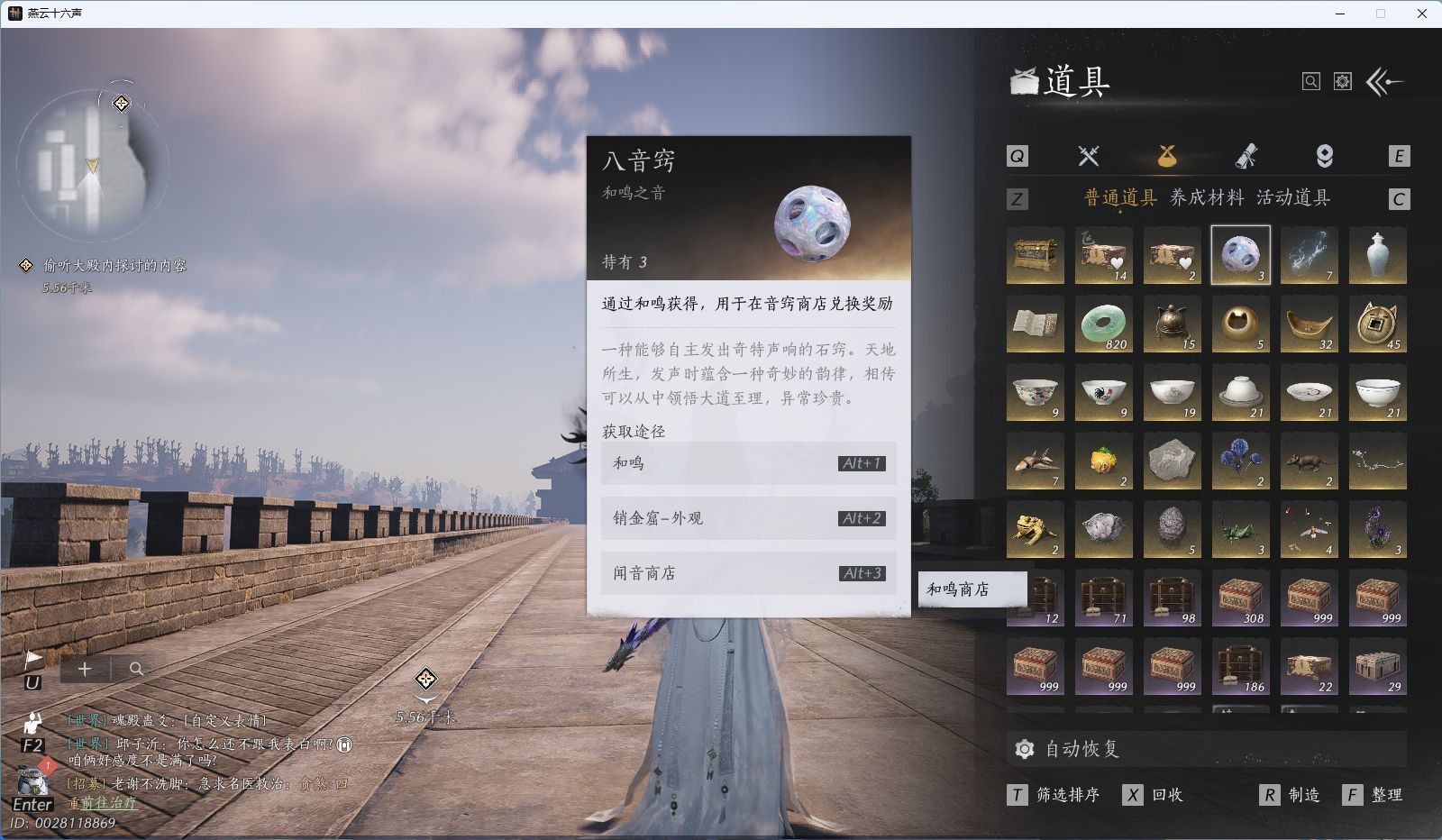Image resolution: width=1442 pixels, height=840 pixels.
Task: Click the 自动恢复 gear icon
Action: tap(1024, 746)
